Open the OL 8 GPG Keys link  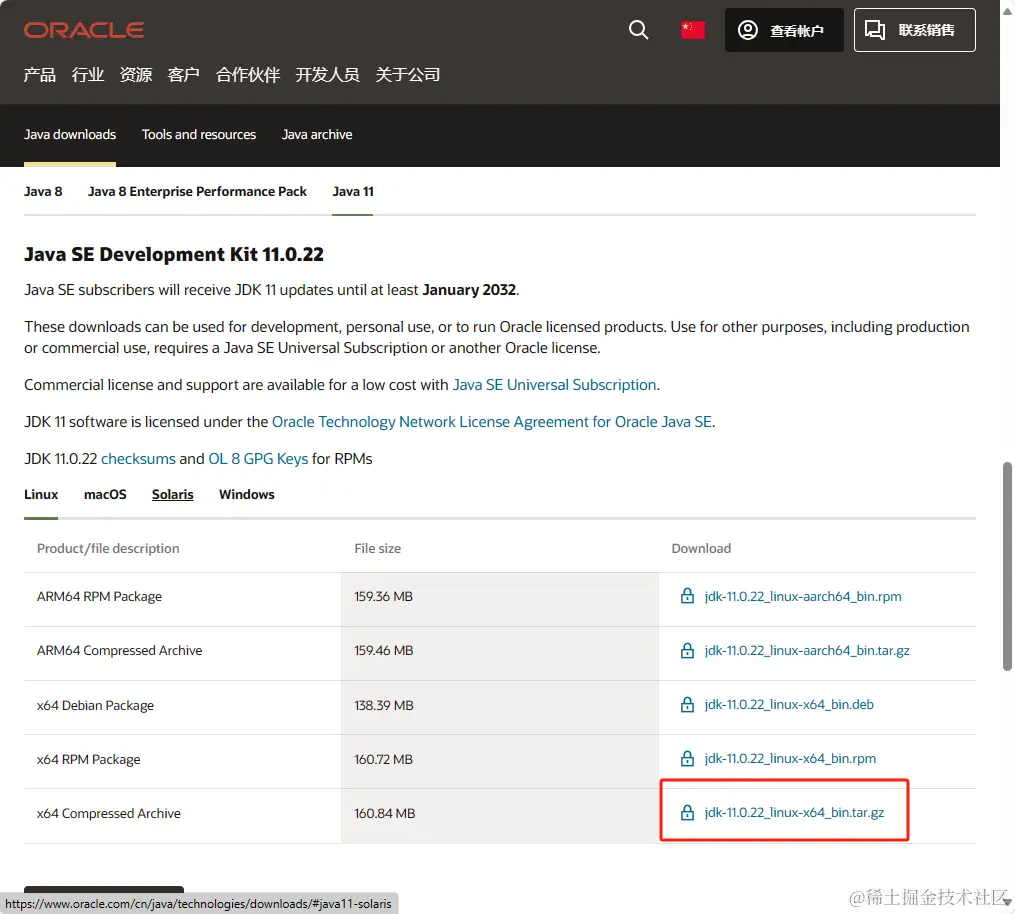pyautogui.click(x=258, y=459)
